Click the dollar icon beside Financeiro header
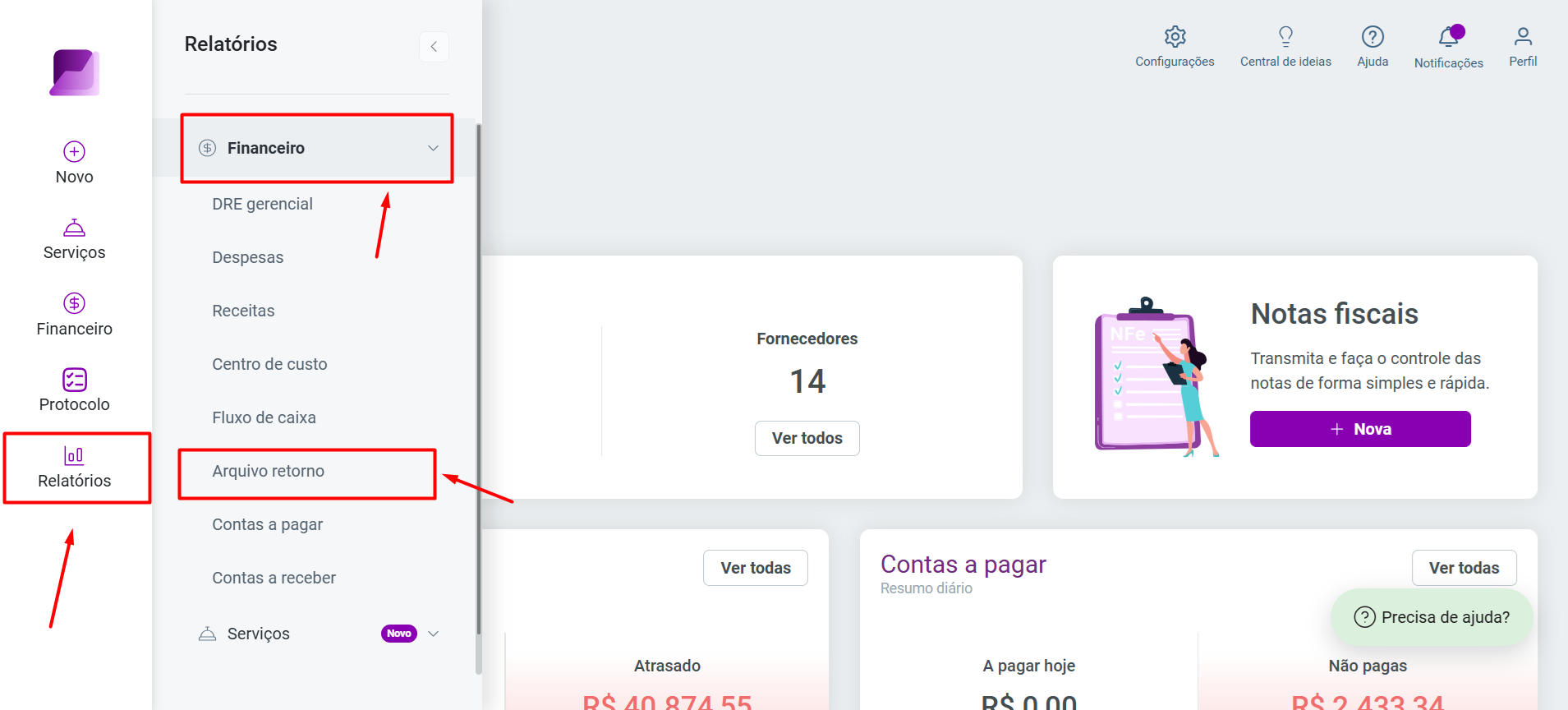Screen dimensions: 1568x710 (x=207, y=148)
